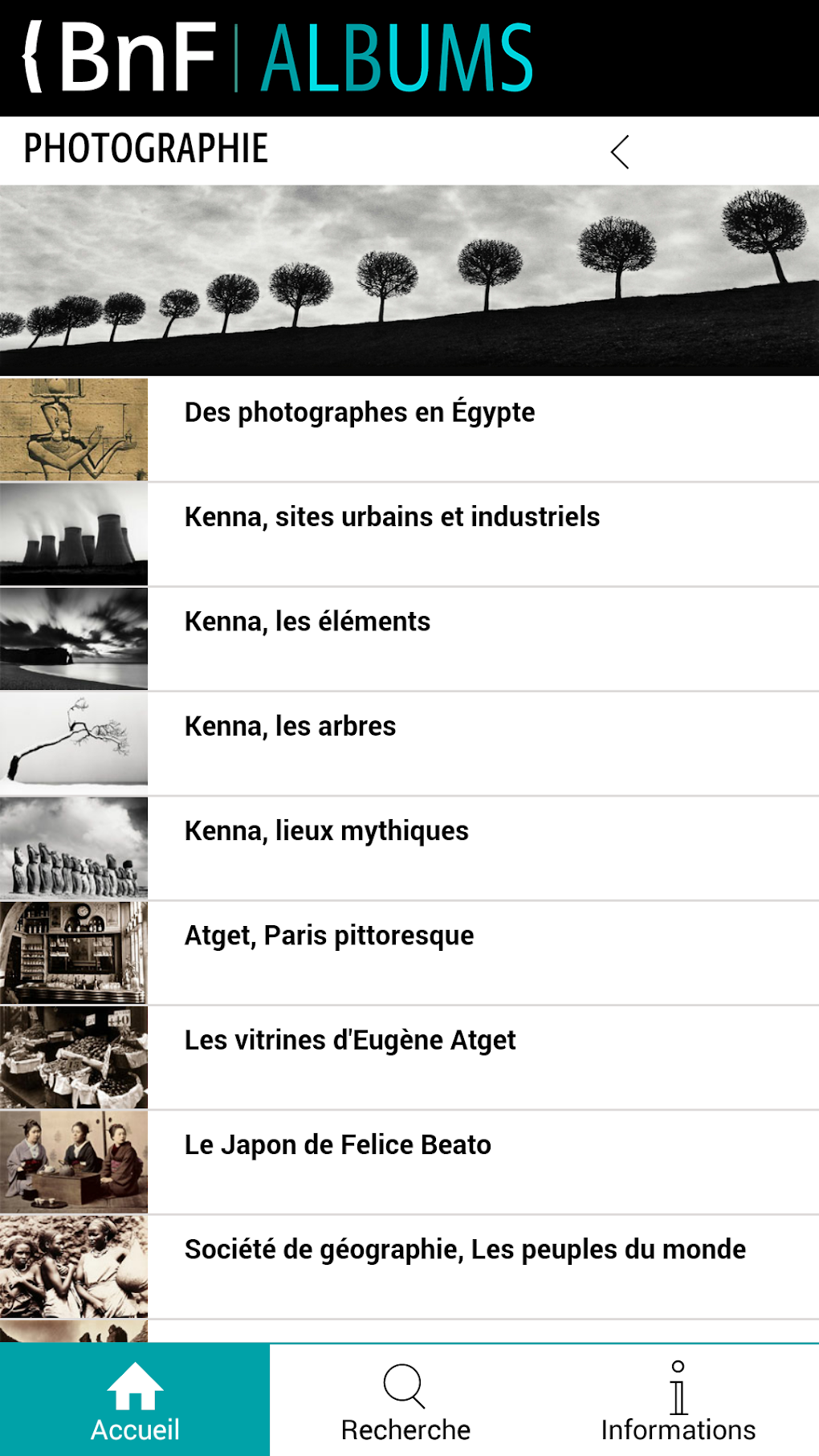Screen dimensions: 819x1456
Task: Open the Easter Island statues thumbnail
Action: pyautogui.click(x=74, y=848)
